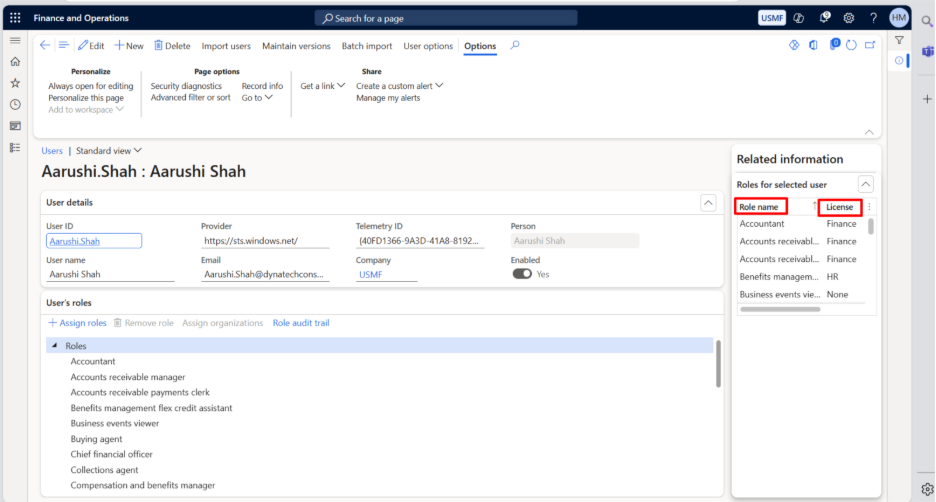Image resolution: width=936 pixels, height=502 pixels.
Task: Open Recent clock icon in sidebar
Action: coord(15,104)
